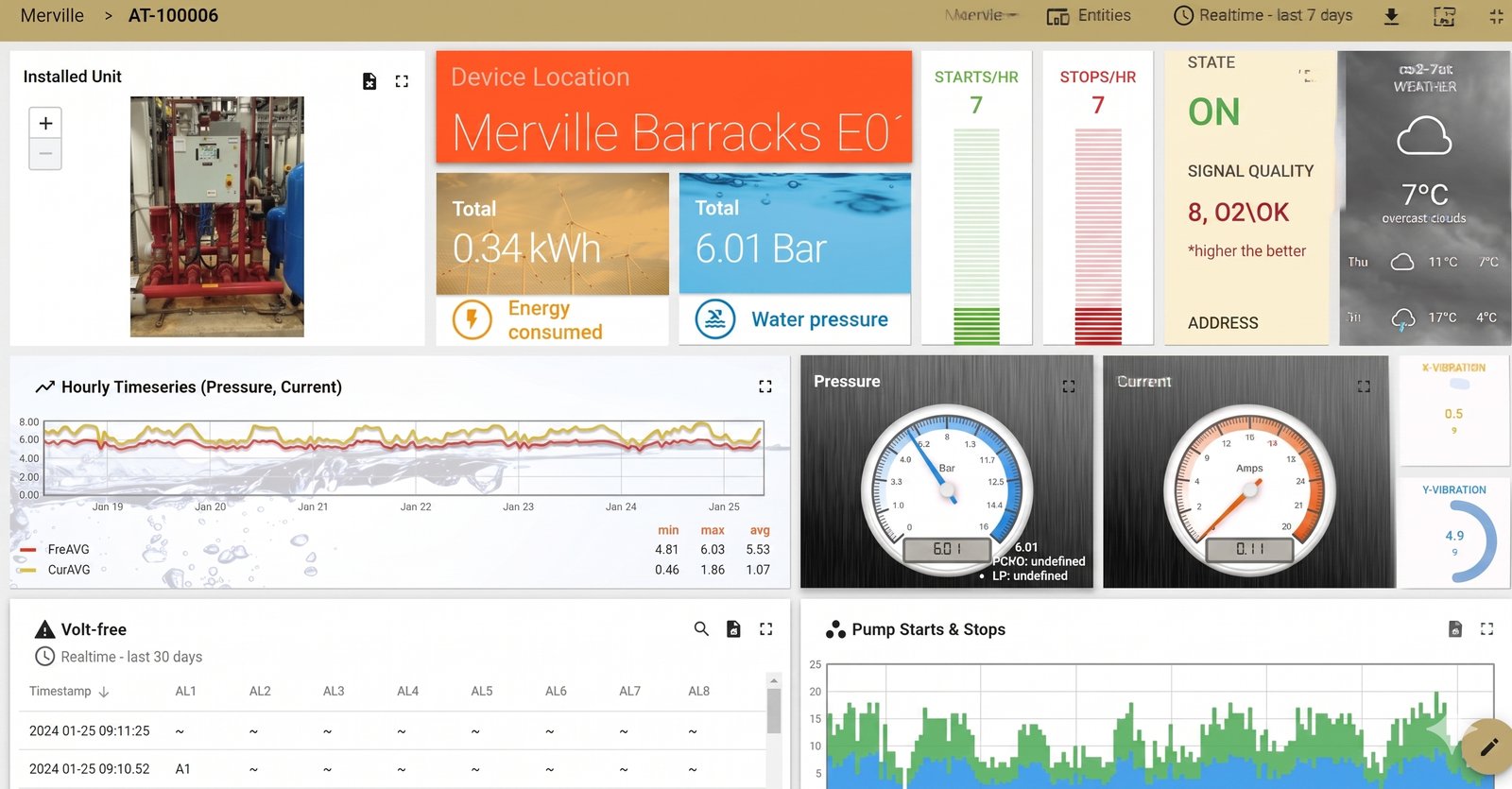This screenshot has width=1512, height=789.
Task: Click the dashboard image capture icon in header
Action: pyautogui.click(x=1444, y=16)
